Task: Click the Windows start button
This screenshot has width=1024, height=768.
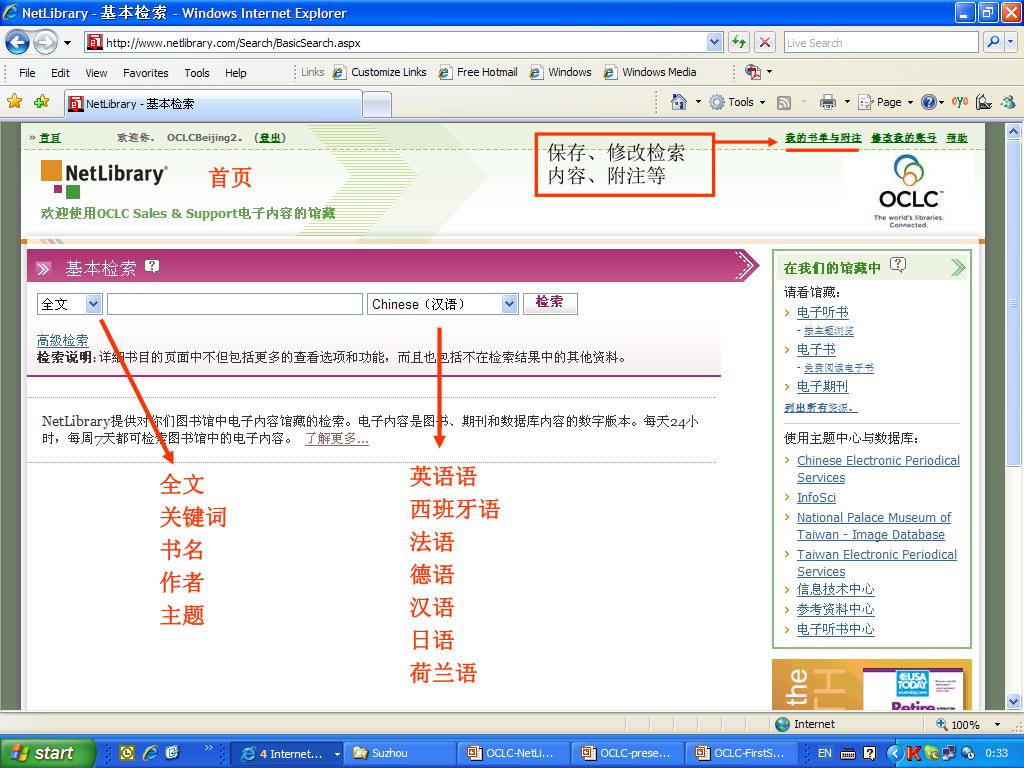Action: tap(46, 753)
